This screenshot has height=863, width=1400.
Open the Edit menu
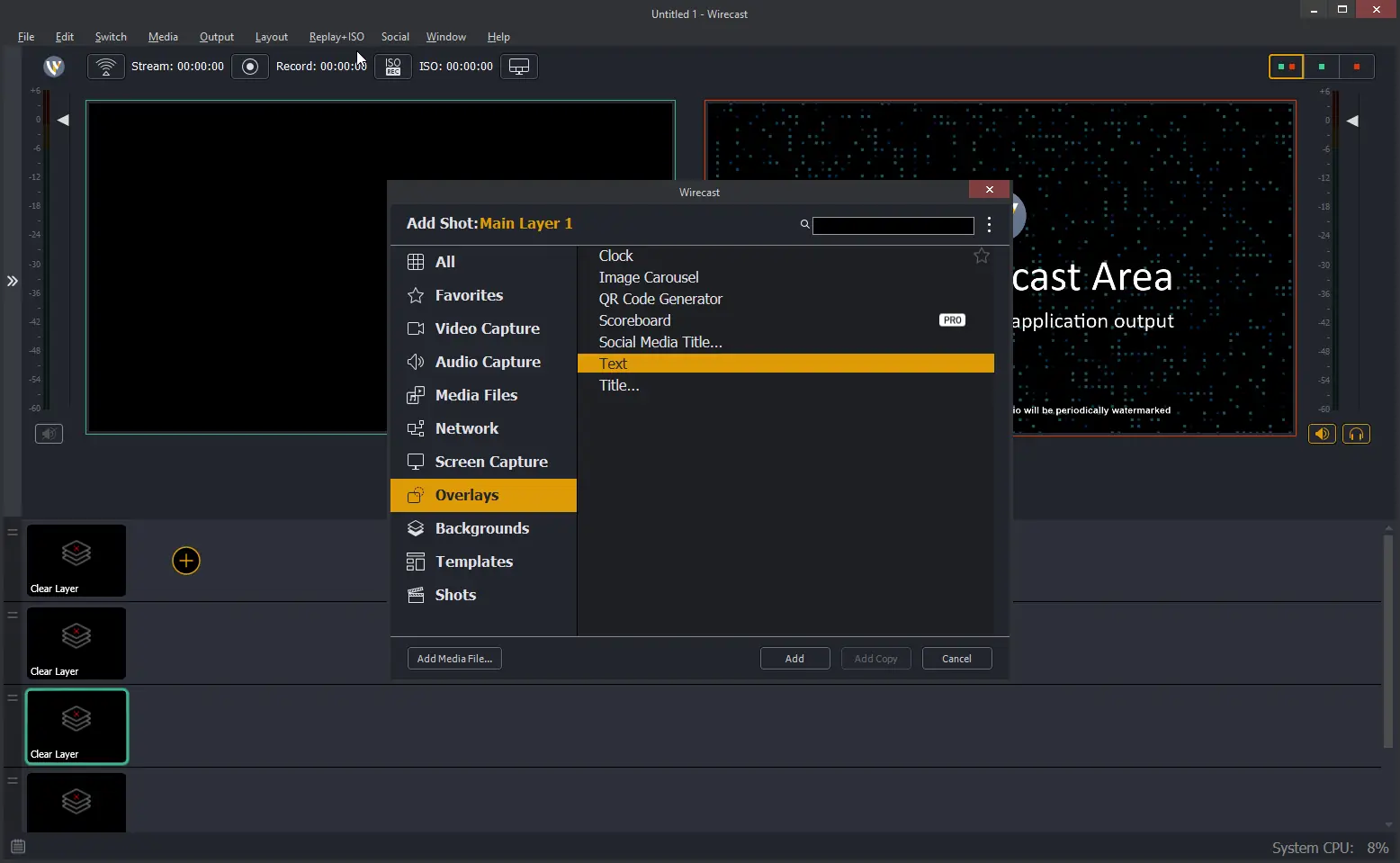pyautogui.click(x=65, y=37)
